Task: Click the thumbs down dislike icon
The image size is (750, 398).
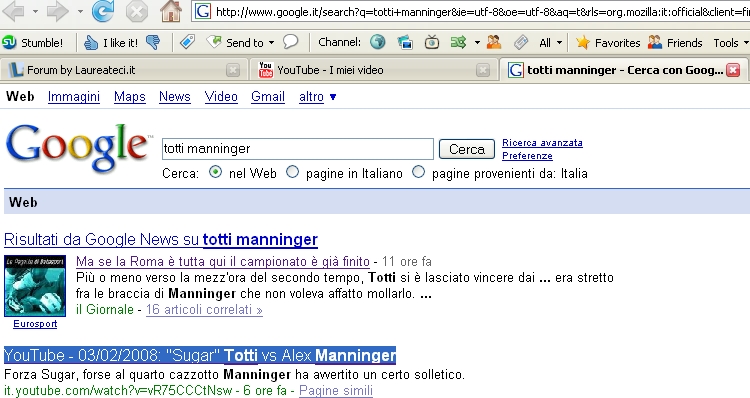Action: point(153,43)
